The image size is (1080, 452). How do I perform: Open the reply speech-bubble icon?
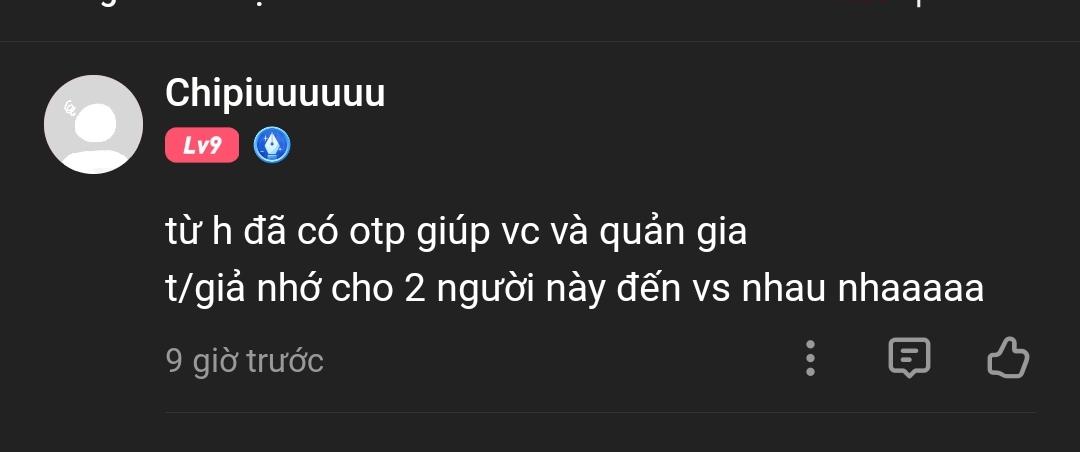[909, 358]
